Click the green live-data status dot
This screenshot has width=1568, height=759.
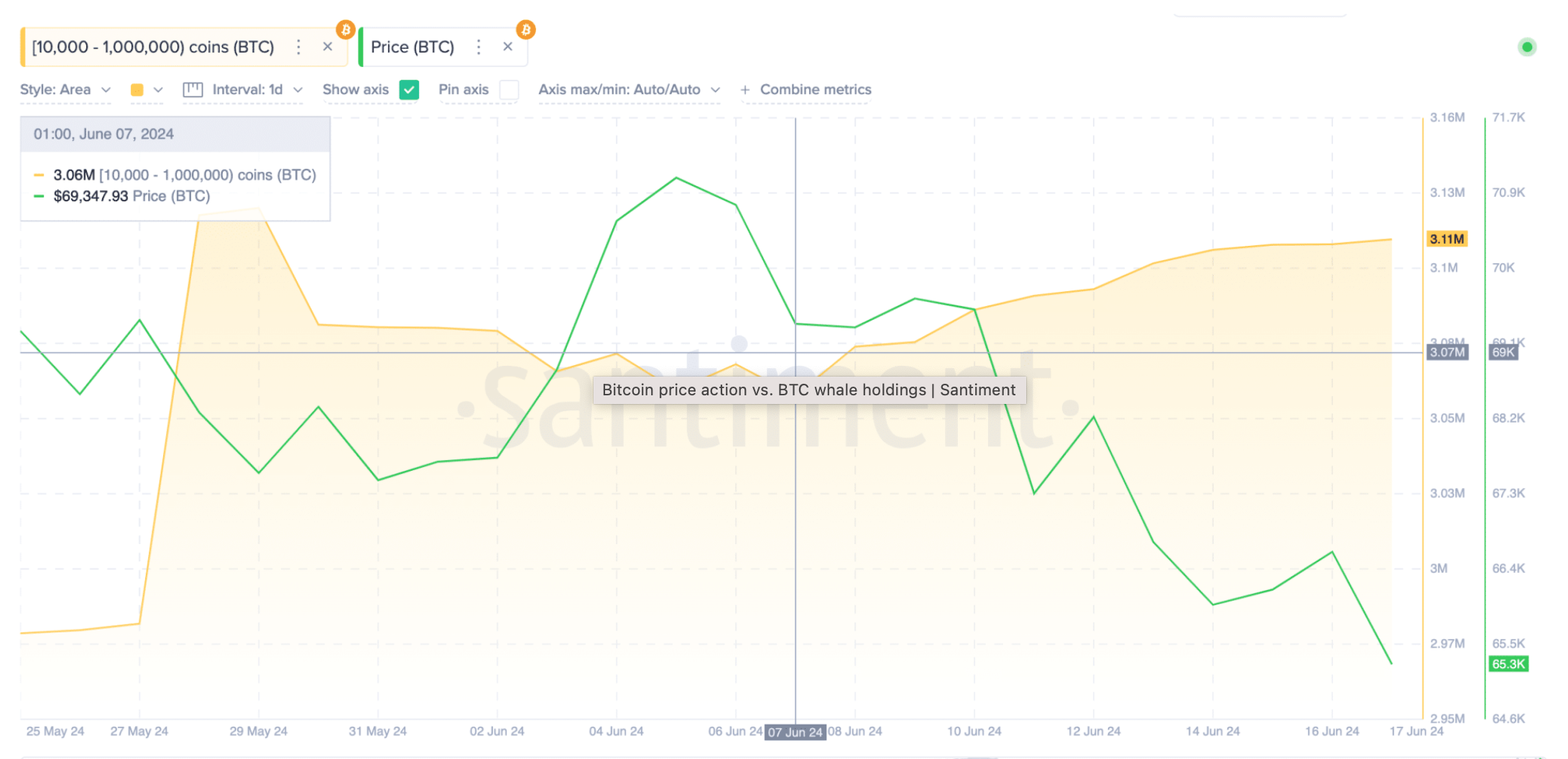pos(1527,47)
